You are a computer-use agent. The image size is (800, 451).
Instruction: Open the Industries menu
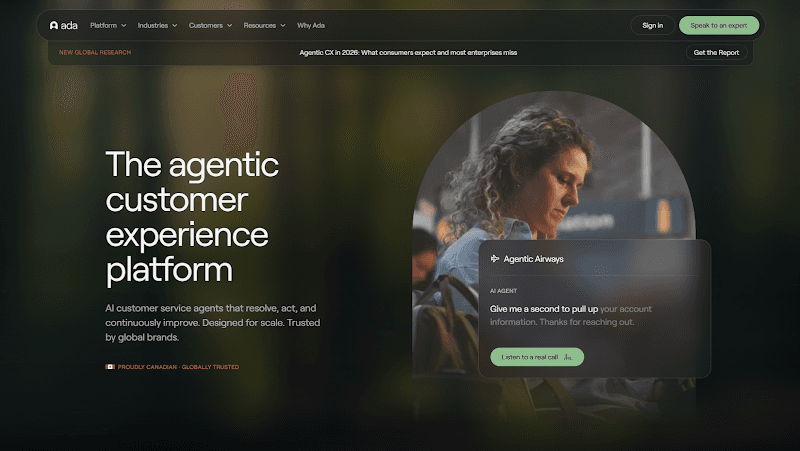click(153, 26)
